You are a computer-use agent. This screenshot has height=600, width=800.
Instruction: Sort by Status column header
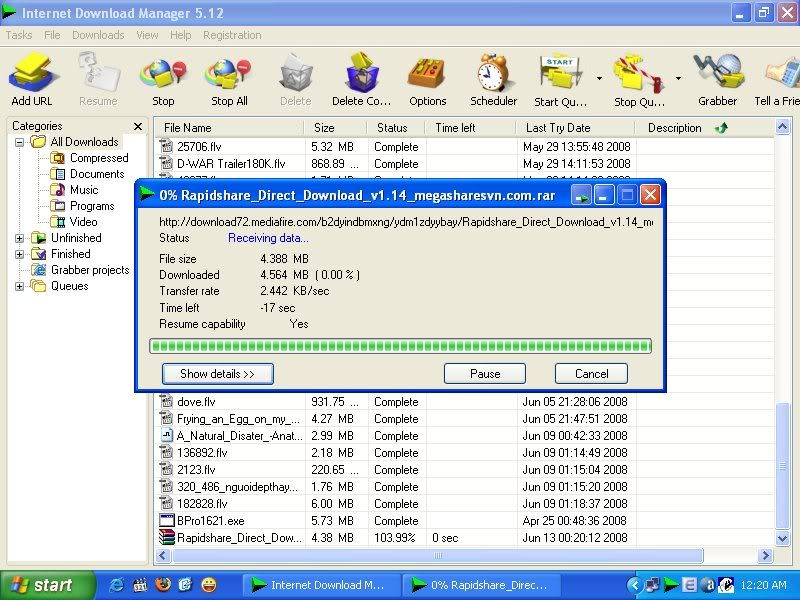(395, 128)
